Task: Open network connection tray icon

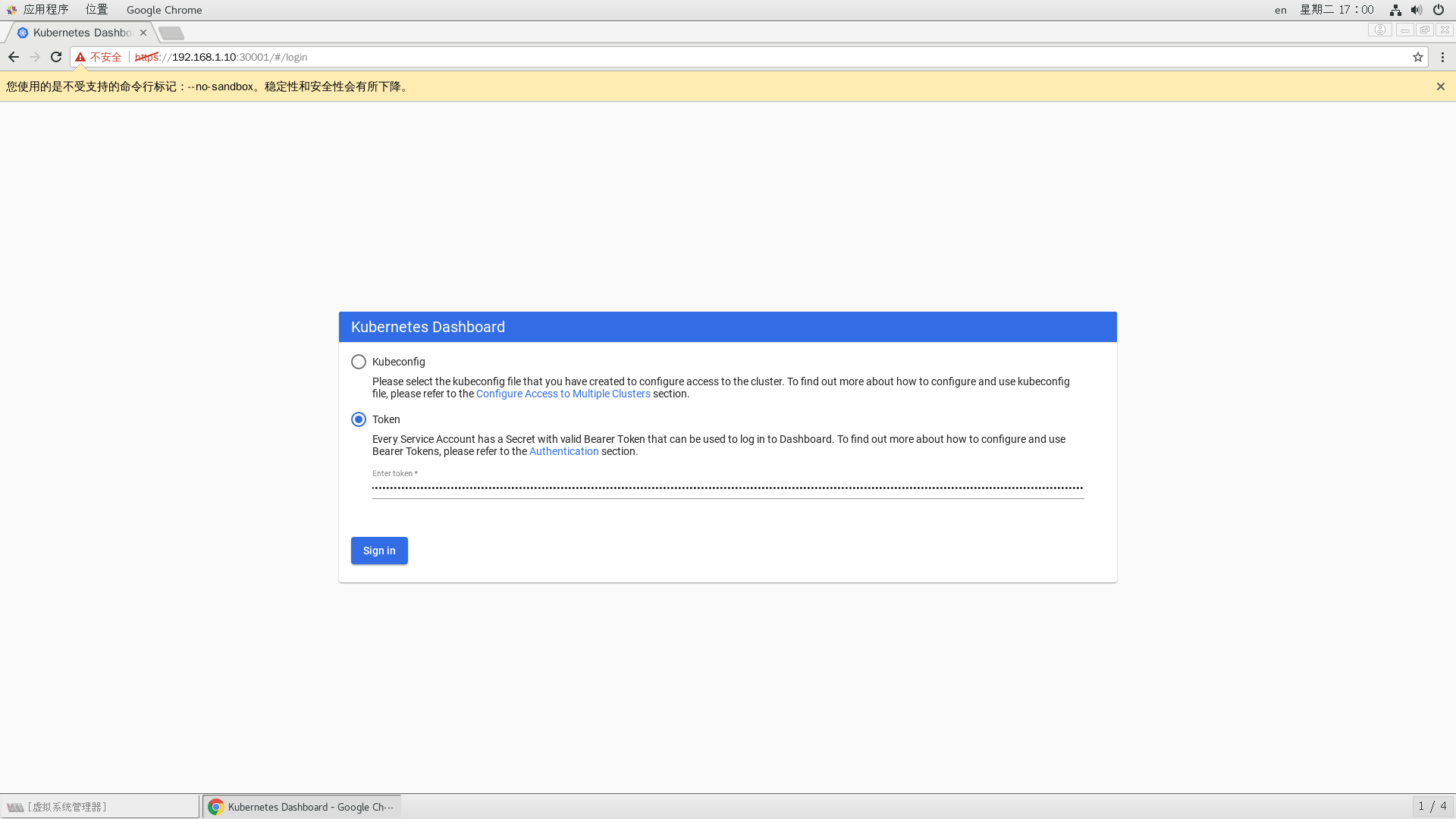Action: (1395, 10)
